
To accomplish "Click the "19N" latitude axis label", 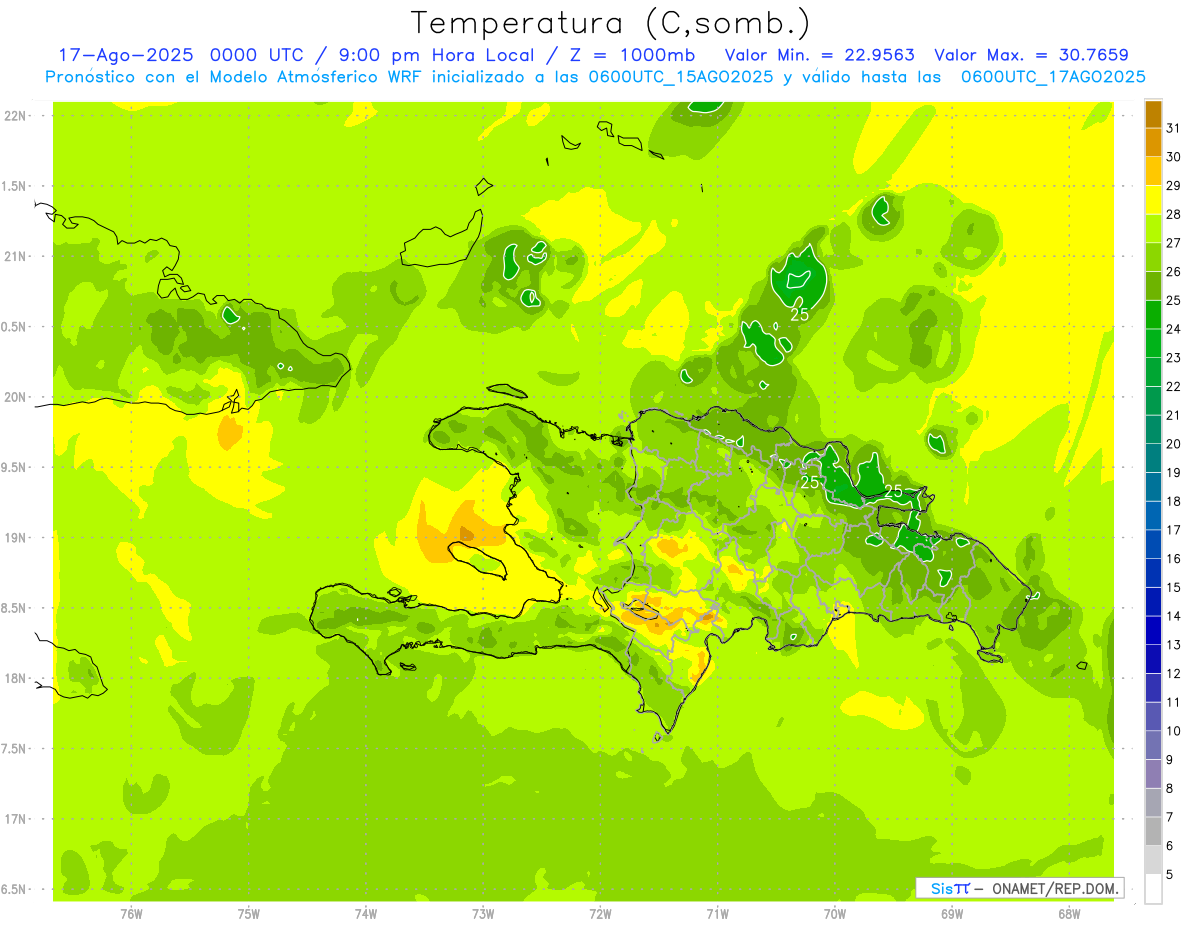I will pos(15,537).
